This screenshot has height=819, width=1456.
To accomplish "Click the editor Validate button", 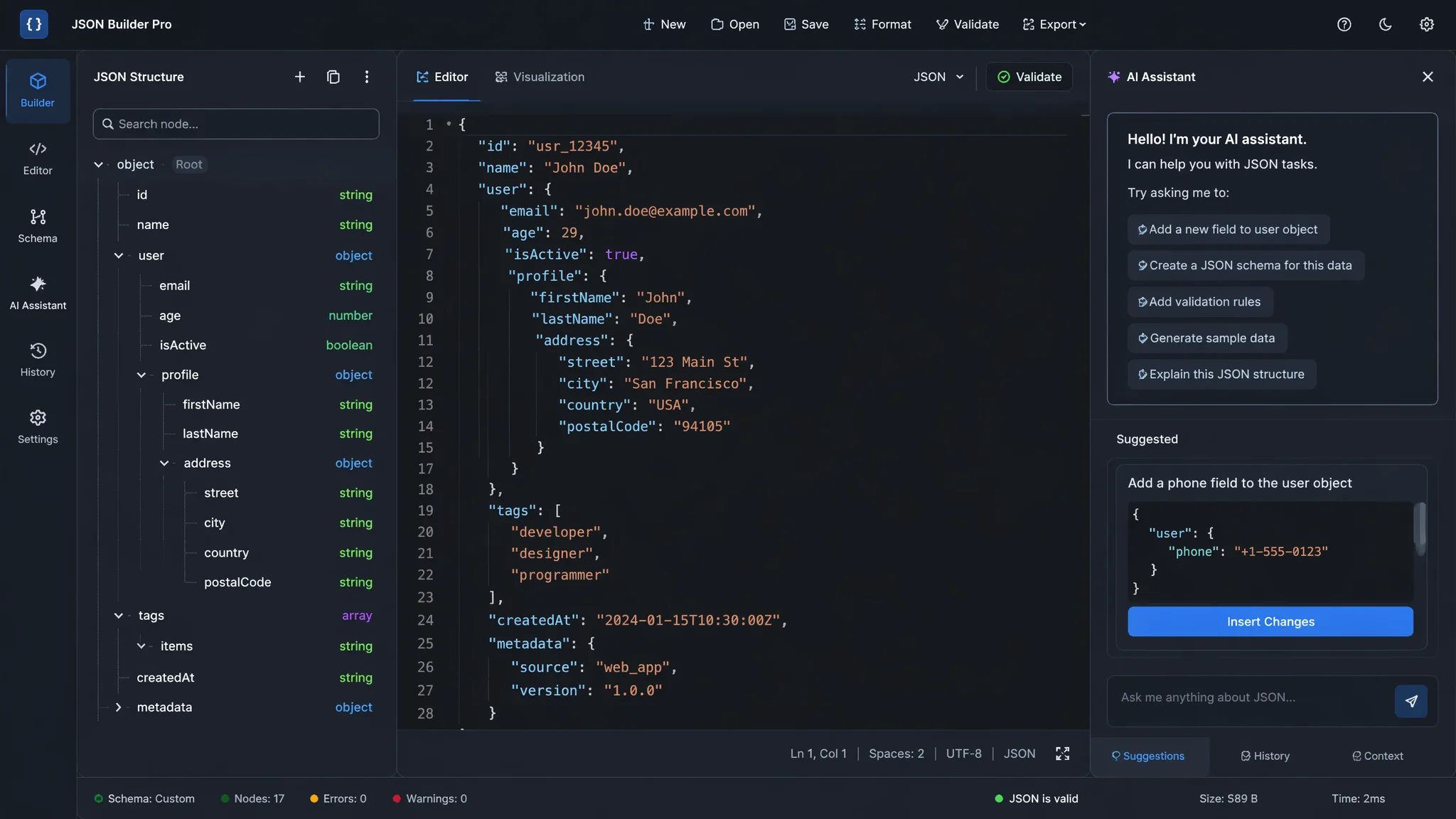I will click(1029, 77).
